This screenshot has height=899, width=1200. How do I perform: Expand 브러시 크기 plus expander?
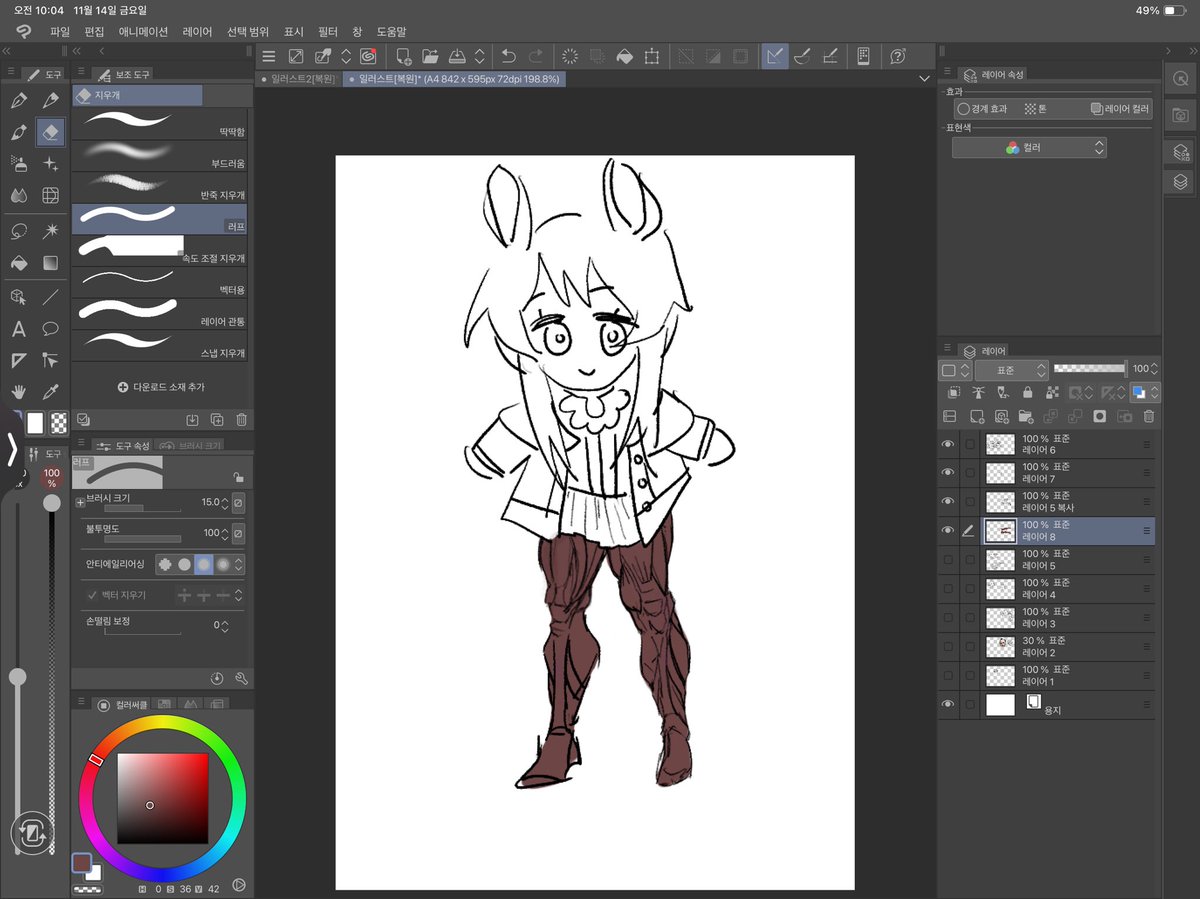tap(80, 502)
